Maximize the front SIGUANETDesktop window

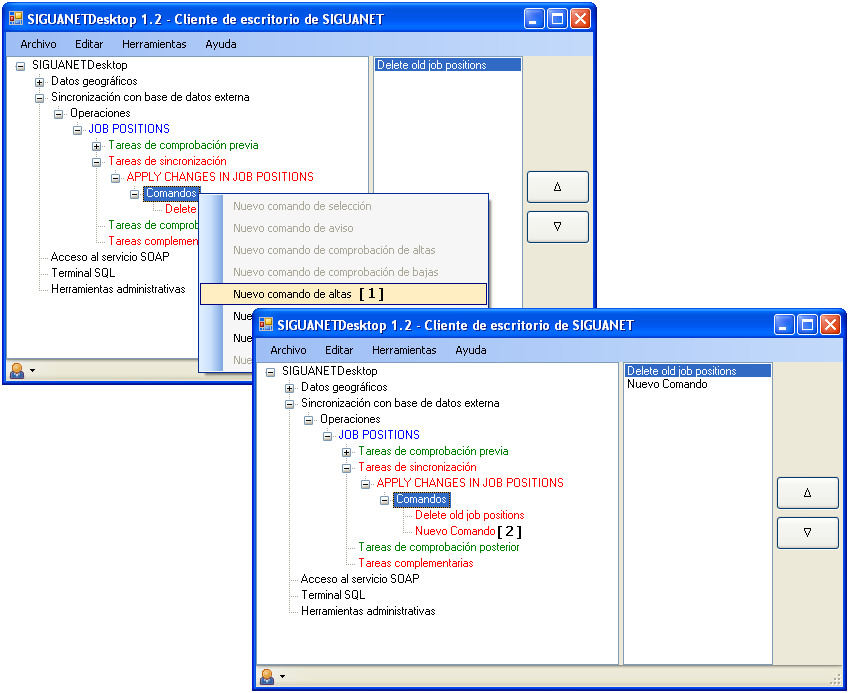pos(807,325)
